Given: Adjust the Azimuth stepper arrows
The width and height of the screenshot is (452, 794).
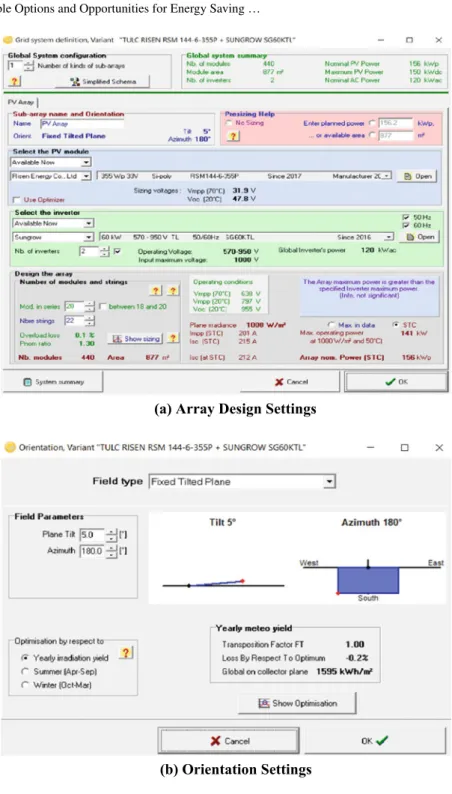Looking at the screenshot, I should (111, 551).
